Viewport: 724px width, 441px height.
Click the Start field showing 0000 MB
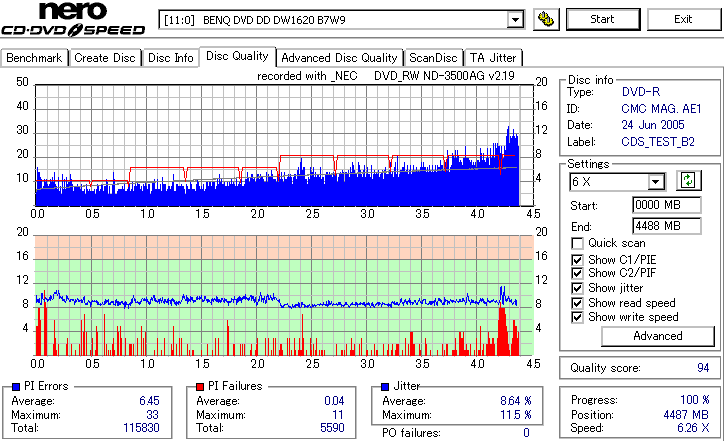pyautogui.click(x=666, y=205)
